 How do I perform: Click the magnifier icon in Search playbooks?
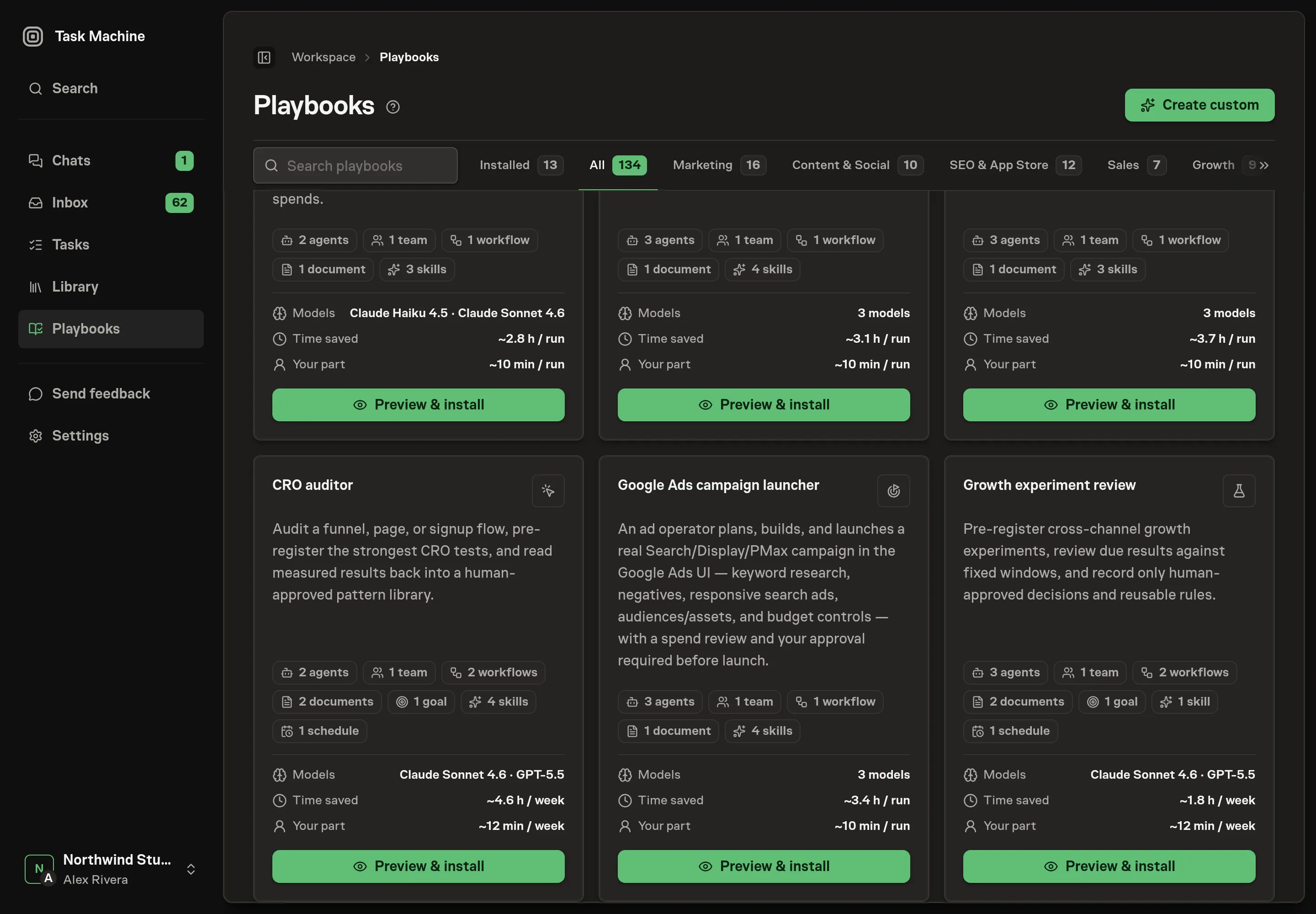point(271,165)
